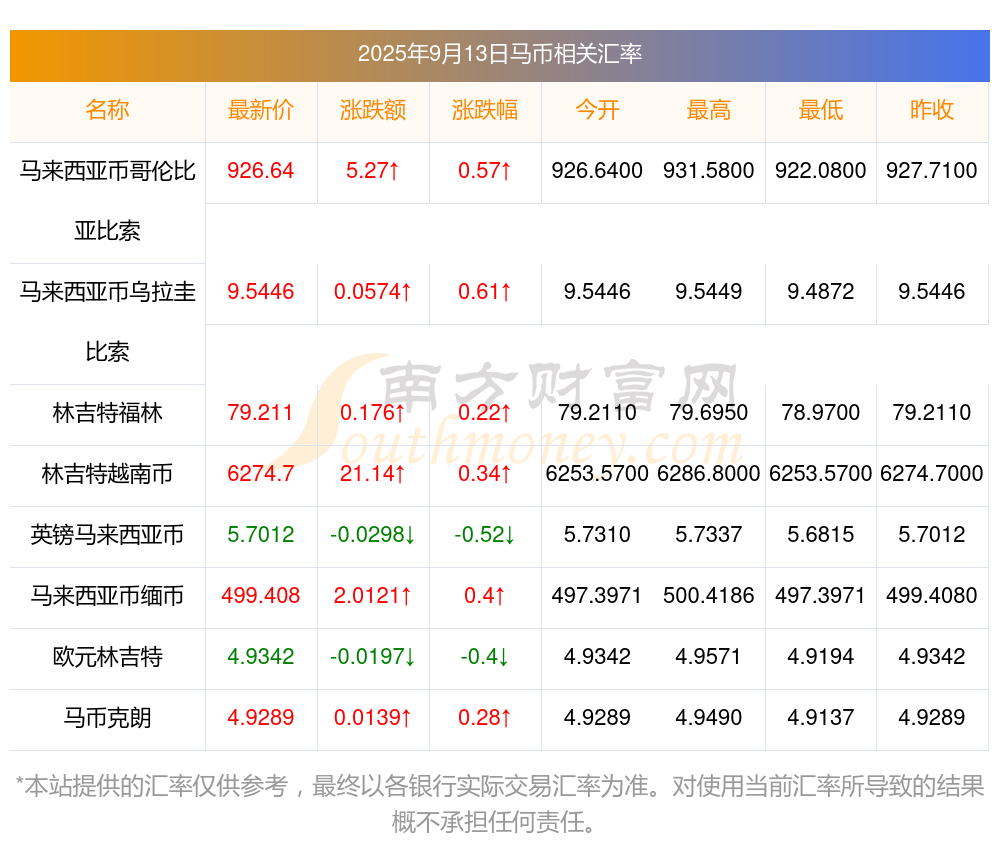Click the 最新价 column header
Viewport: 1000px width, 853px height.
coord(260,110)
